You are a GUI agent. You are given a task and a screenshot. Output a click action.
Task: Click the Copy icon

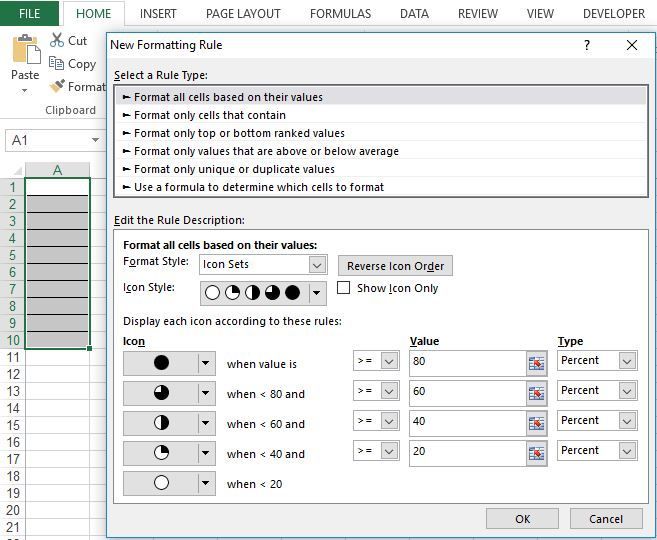56,63
